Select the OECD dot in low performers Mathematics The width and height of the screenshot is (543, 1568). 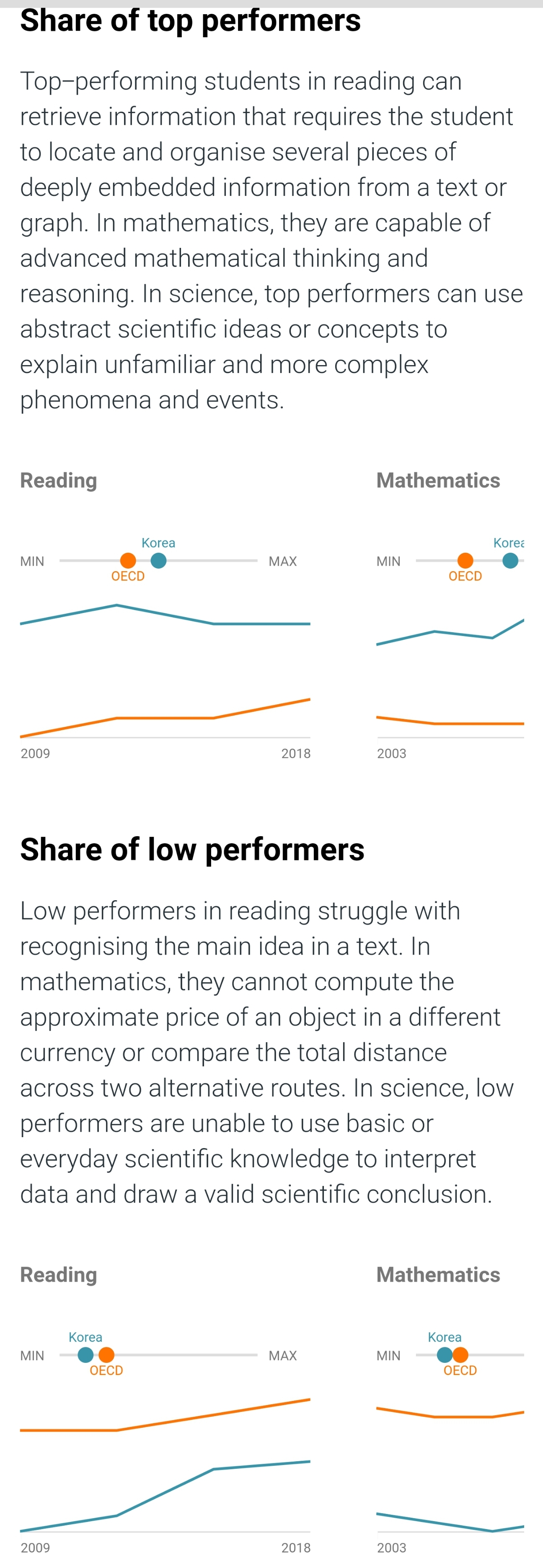point(461,1355)
